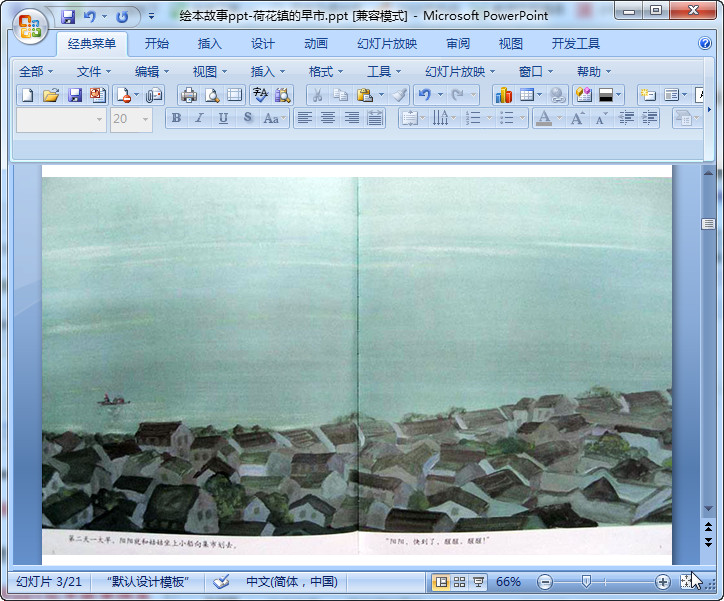
Task: Click zoom out minus button
Action: click(545, 582)
